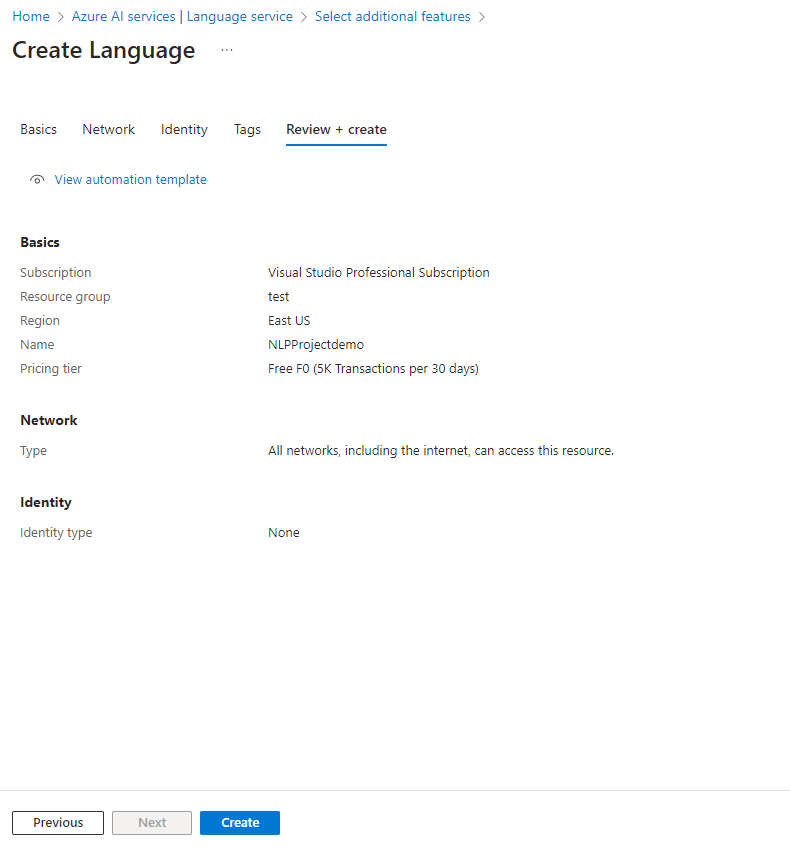
Task: Click the Pricing tier field label
Action: coord(51,369)
